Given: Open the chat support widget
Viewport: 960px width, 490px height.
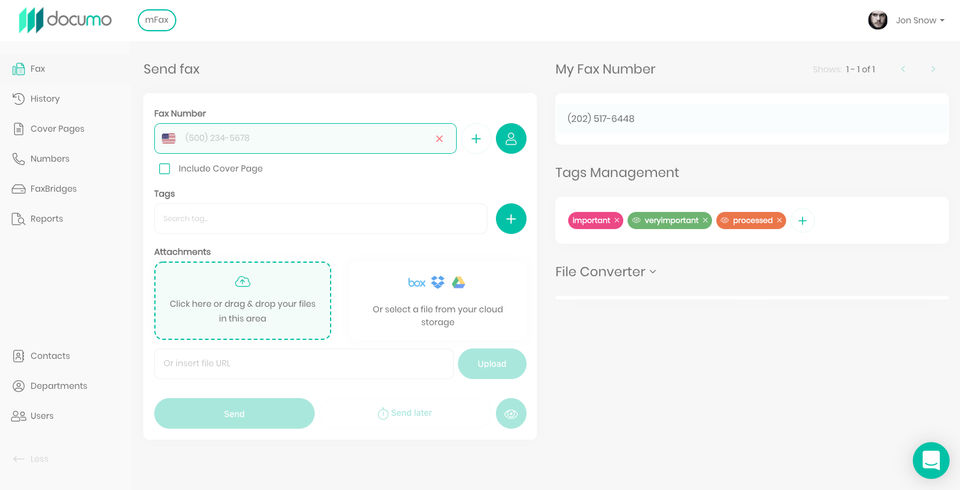Looking at the screenshot, I should pyautogui.click(x=931, y=460).
